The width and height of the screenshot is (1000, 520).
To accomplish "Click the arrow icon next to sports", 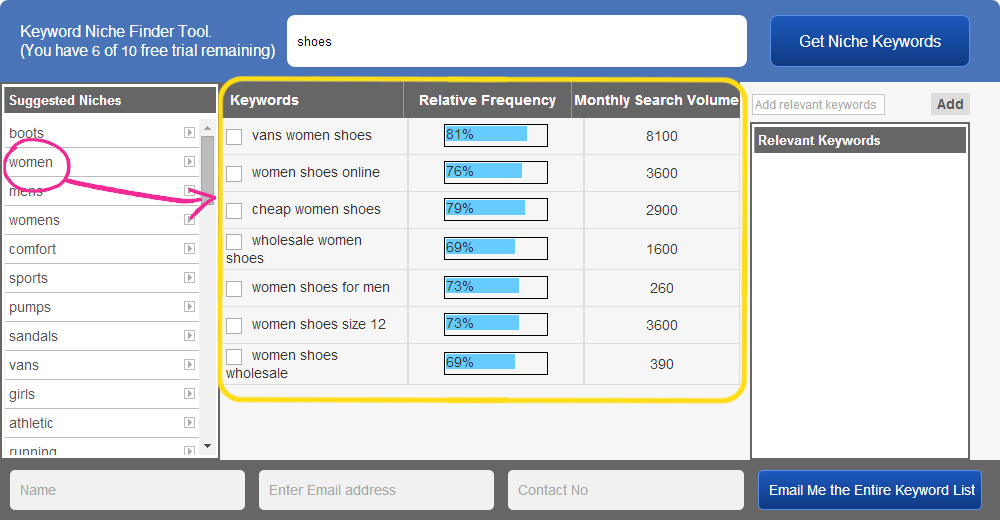I will [x=189, y=278].
